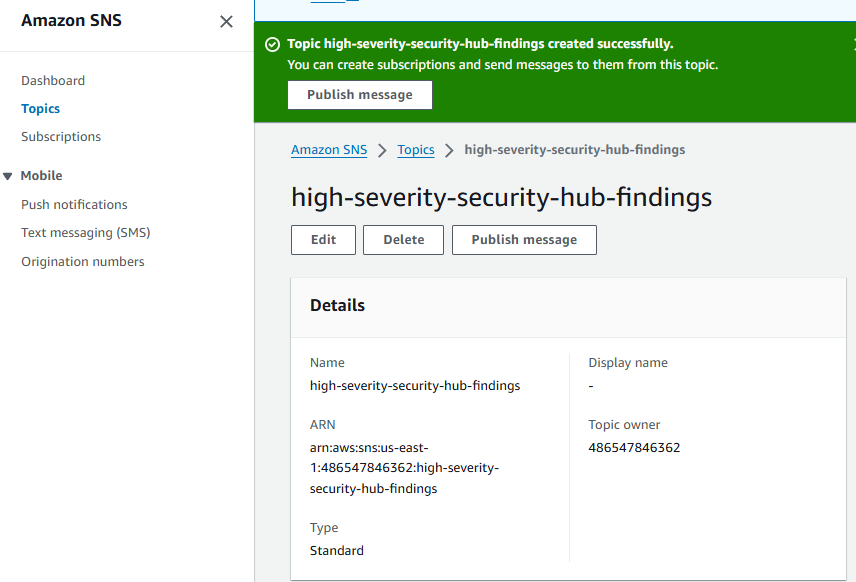Click the Edit topic button
This screenshot has height=582, width=856.
coord(323,240)
